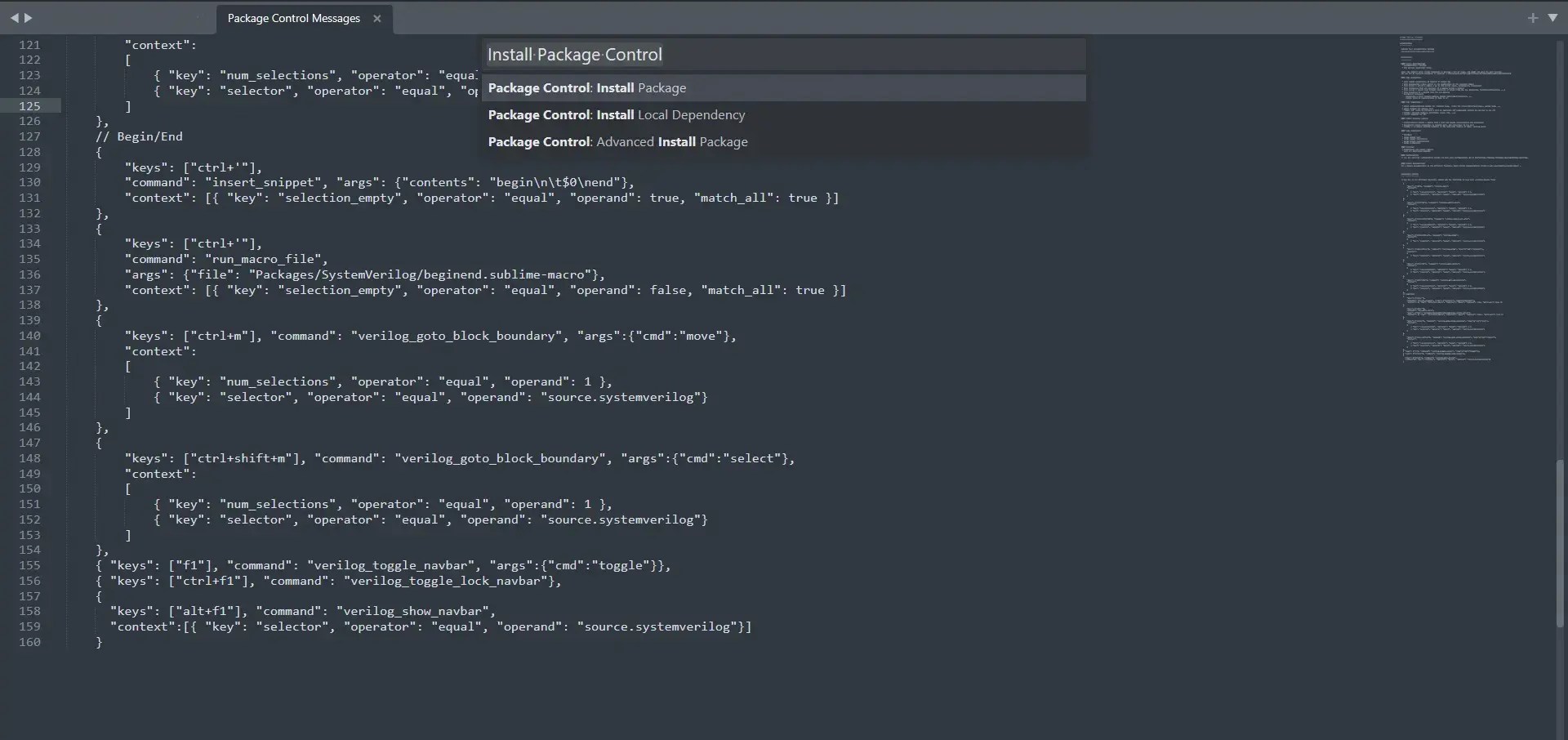Switch to the Package Control Messages tab
The width and height of the screenshot is (1568, 740).
pyautogui.click(x=292, y=18)
